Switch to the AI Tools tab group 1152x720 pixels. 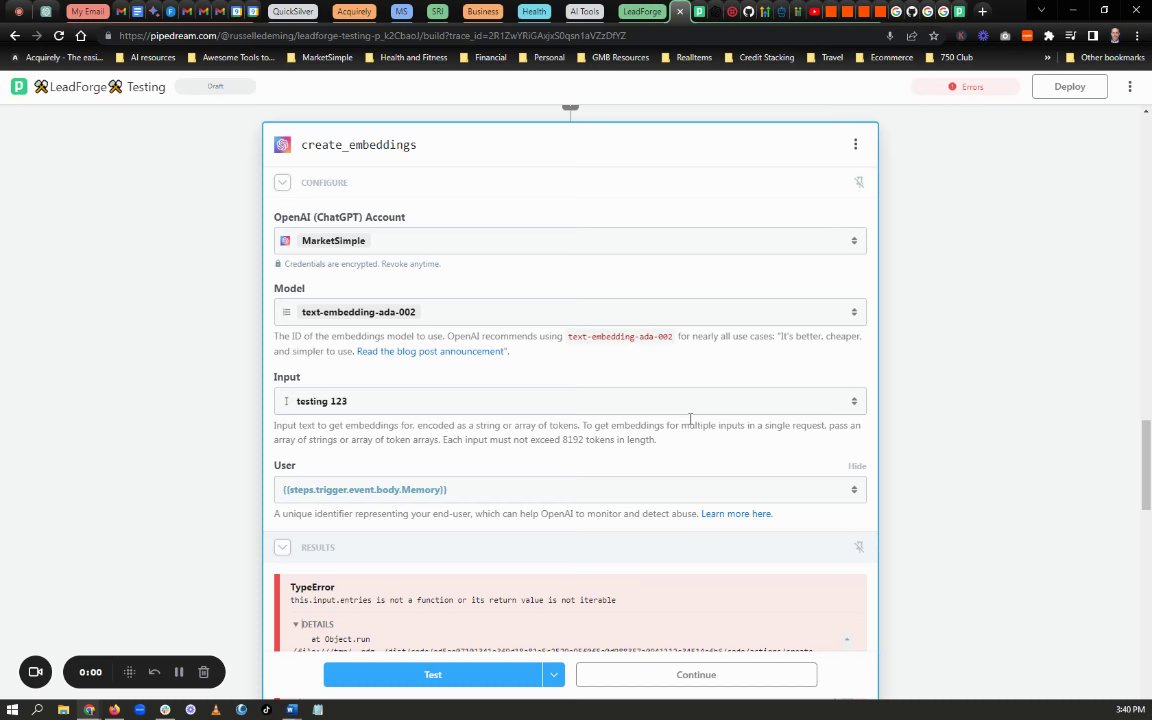click(x=585, y=11)
